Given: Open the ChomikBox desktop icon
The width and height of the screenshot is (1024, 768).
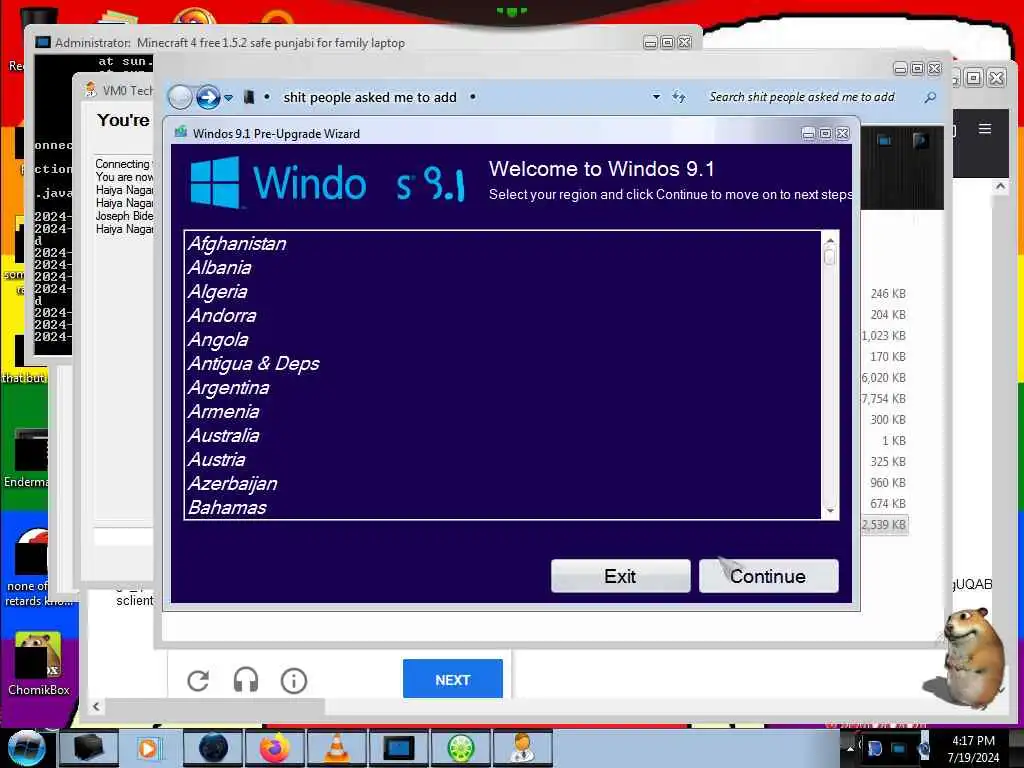Looking at the screenshot, I should (38, 665).
